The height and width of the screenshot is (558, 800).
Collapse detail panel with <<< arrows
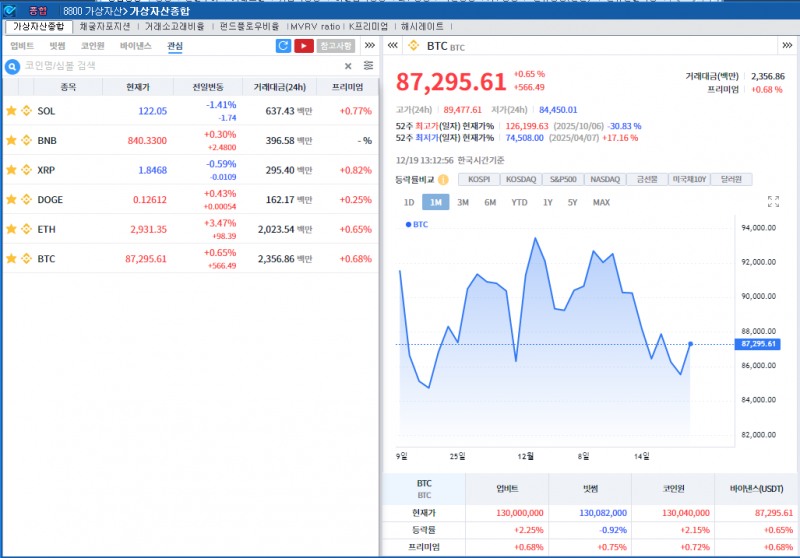click(x=393, y=46)
